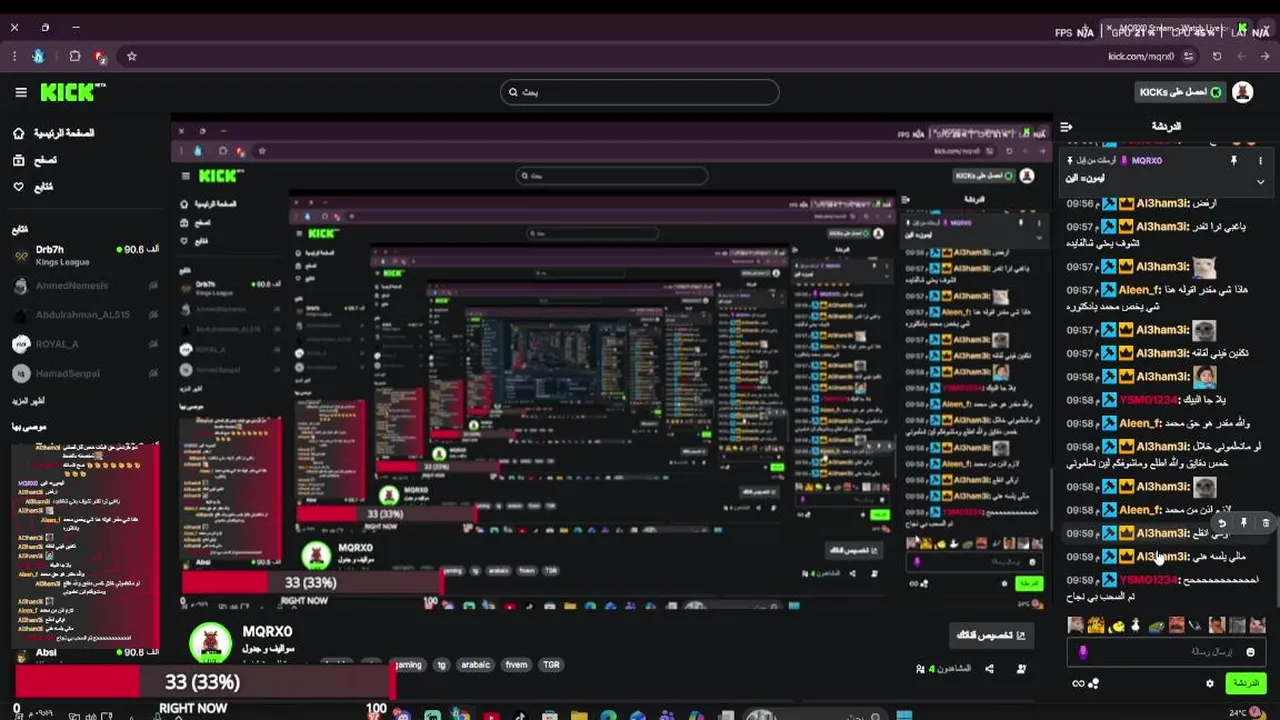Viewport: 1280px width, 720px height.
Task: Send chat with the green الدردشة button
Action: tap(1245, 683)
